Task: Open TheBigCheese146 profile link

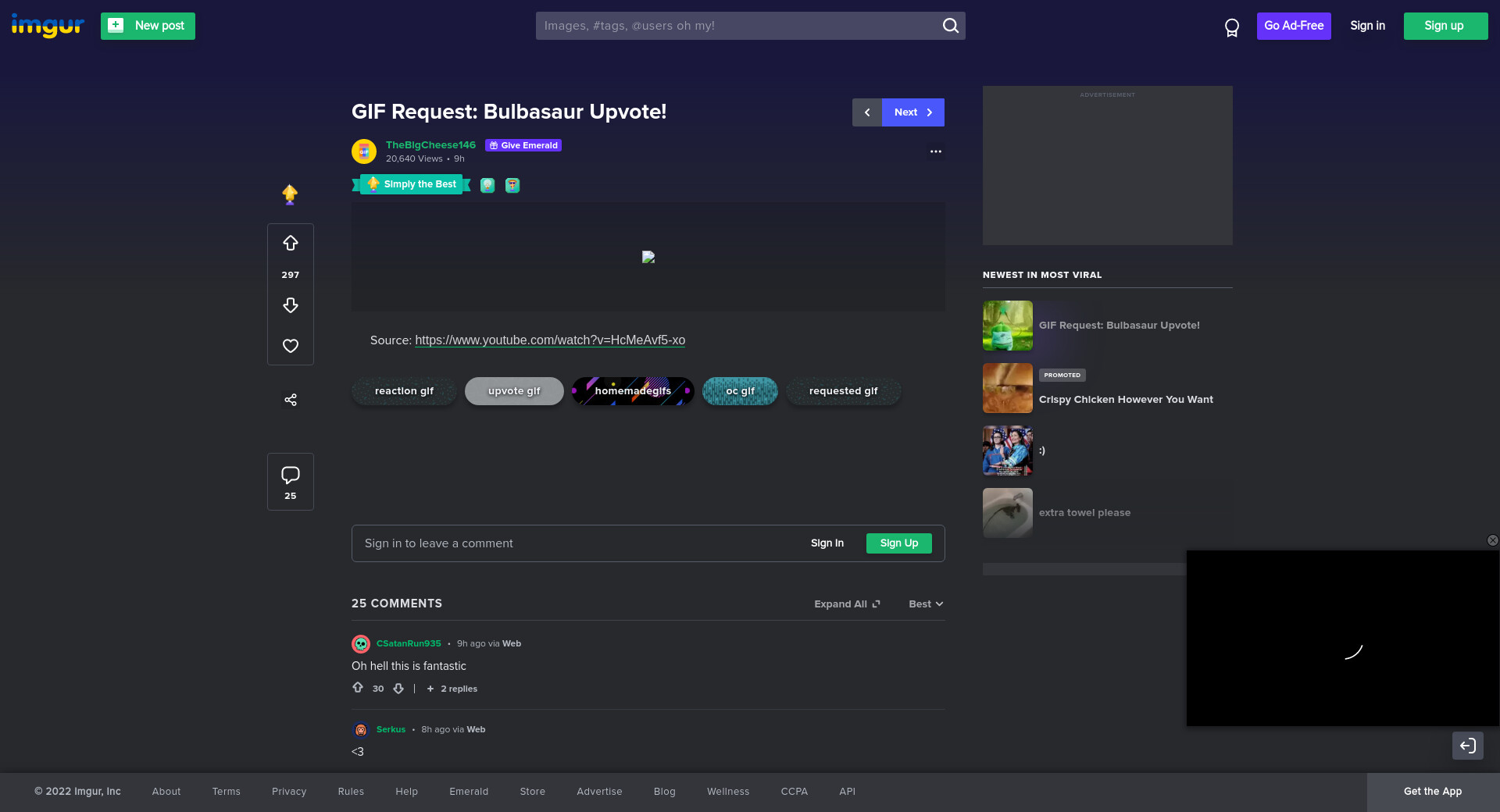Action: tap(430, 145)
